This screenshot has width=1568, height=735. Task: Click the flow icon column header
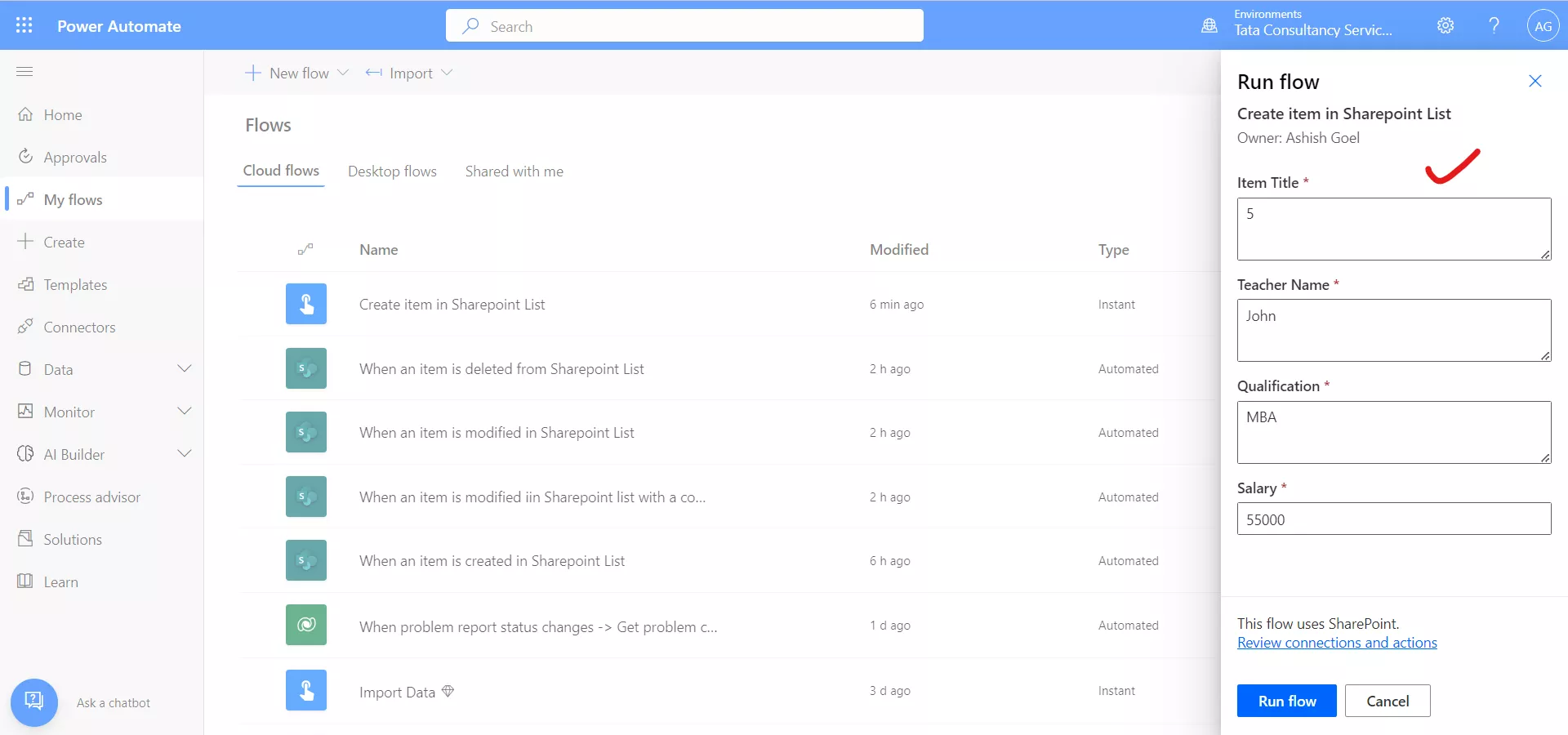tap(305, 249)
